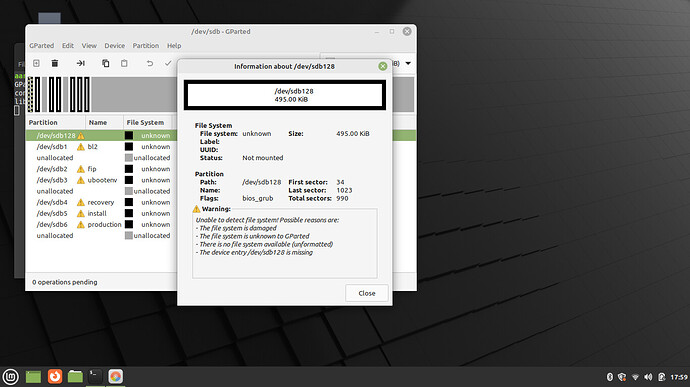Screen dimensions: 690x387
Task: Click the Name column header
Action: point(104,122)
